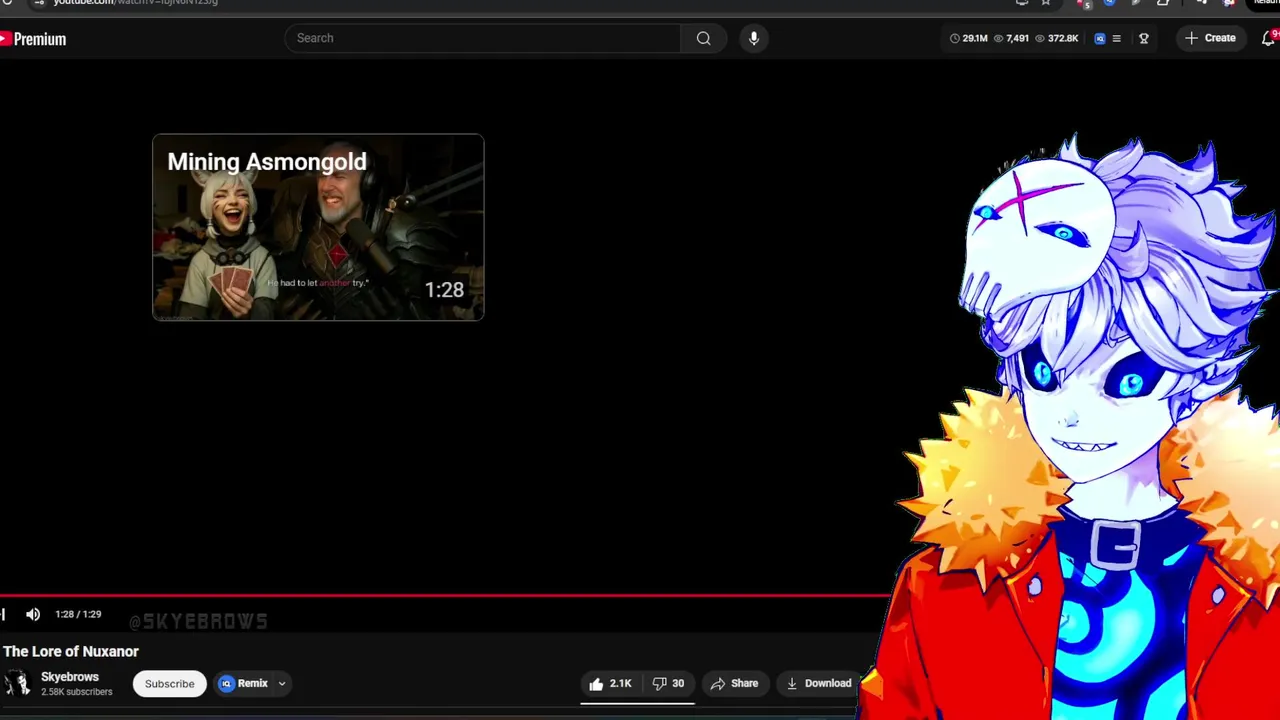Seek on the red video progress bar
This screenshot has width=1280, height=720.
pyautogui.click(x=444, y=596)
